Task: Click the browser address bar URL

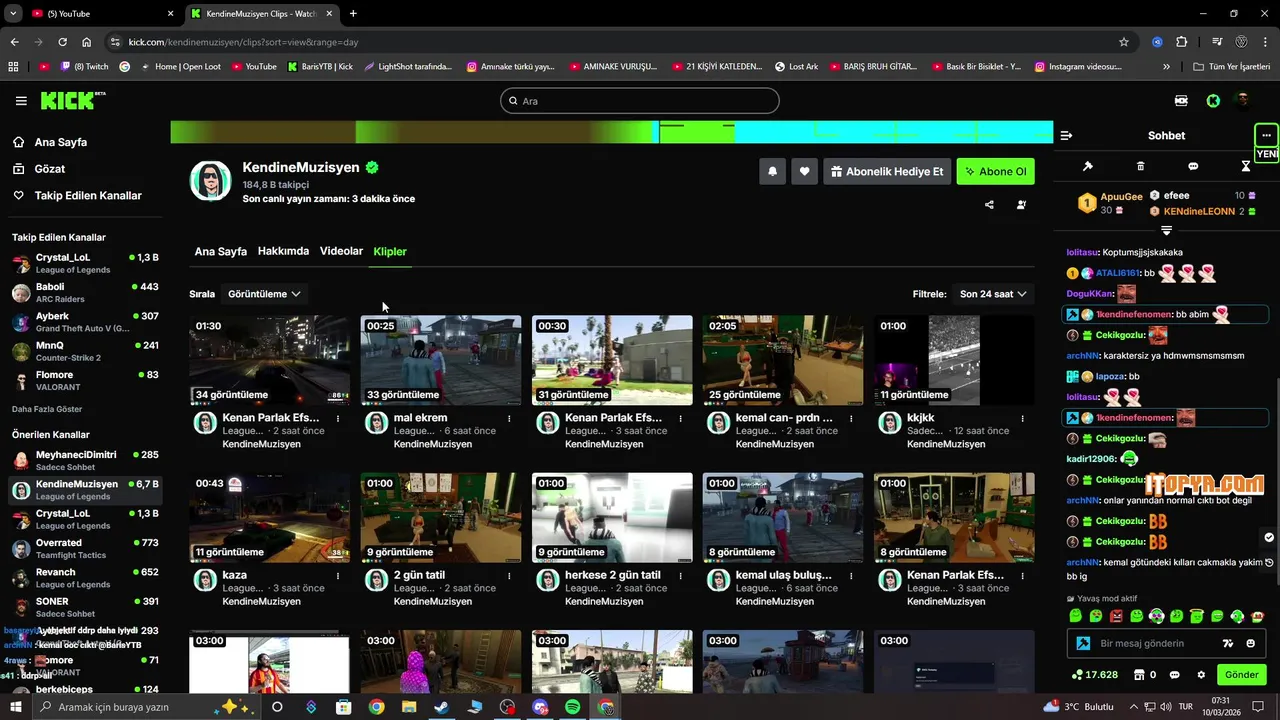Action: (x=243, y=42)
